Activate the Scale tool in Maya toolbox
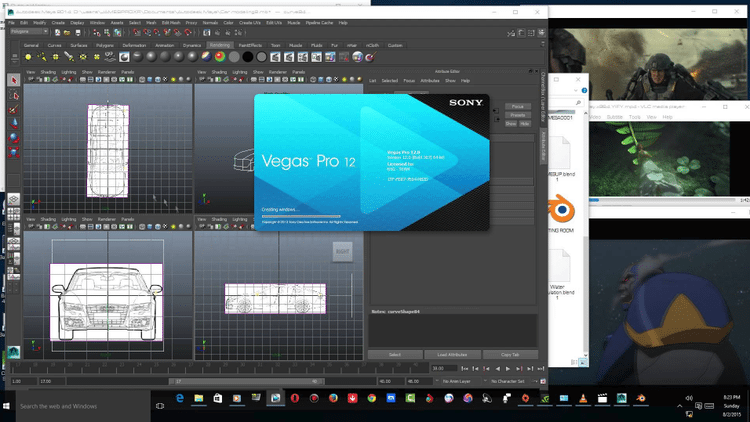 [x=14, y=153]
